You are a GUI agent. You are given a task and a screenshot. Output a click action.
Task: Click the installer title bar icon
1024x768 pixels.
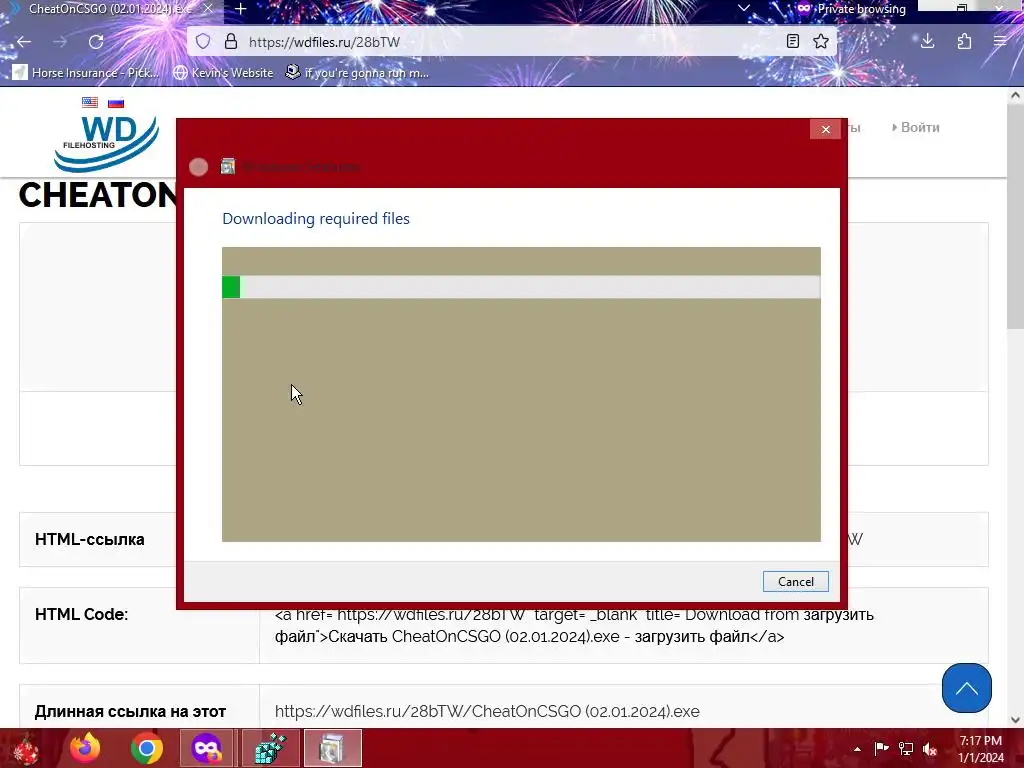pyautogui.click(x=227, y=167)
